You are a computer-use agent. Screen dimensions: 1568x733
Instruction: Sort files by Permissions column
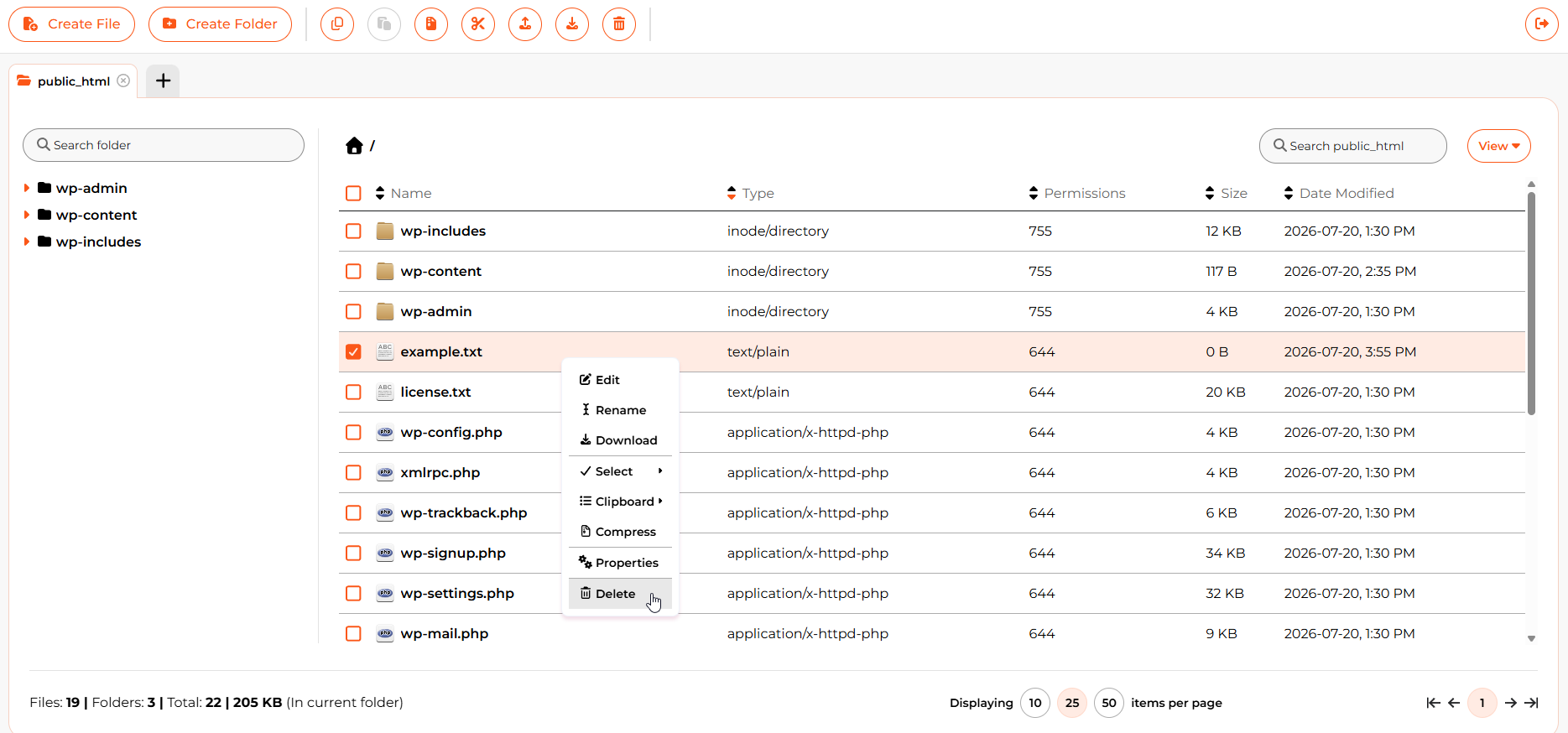tap(1077, 193)
